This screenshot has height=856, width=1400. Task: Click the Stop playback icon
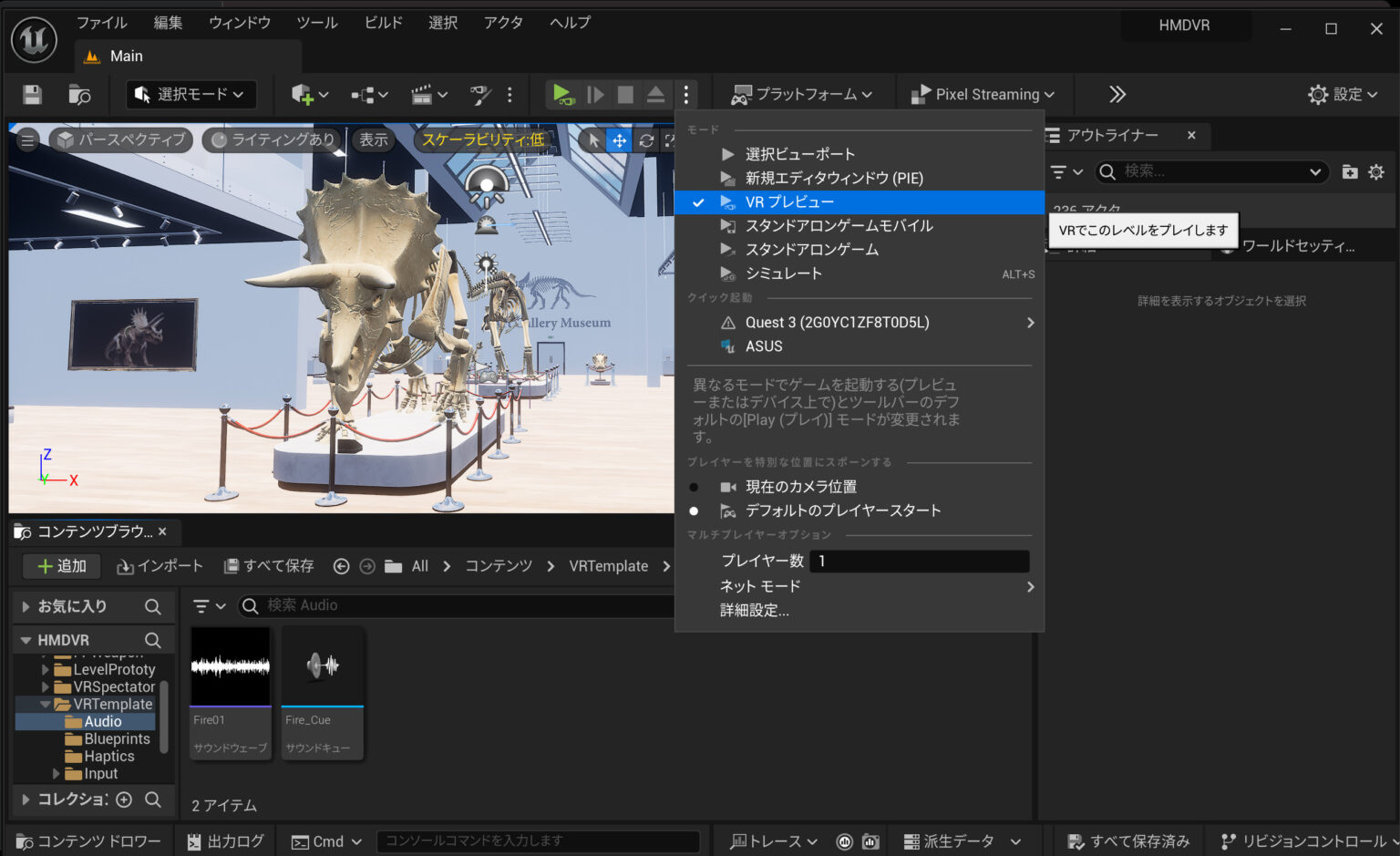click(625, 94)
